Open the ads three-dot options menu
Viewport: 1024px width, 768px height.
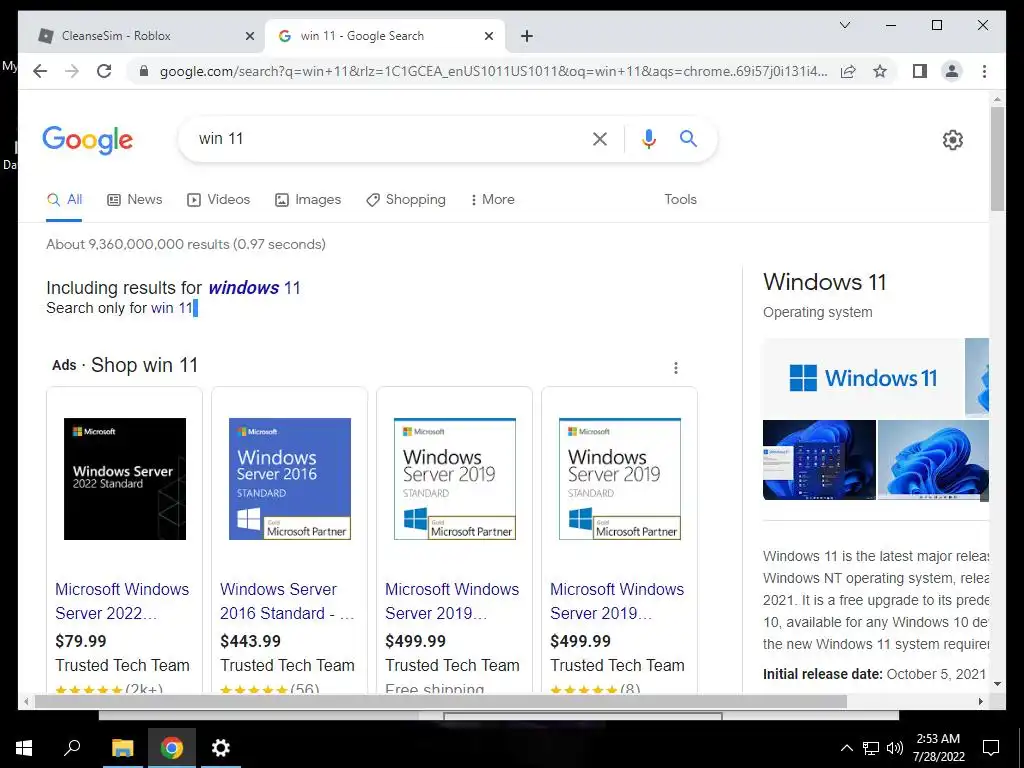click(675, 368)
